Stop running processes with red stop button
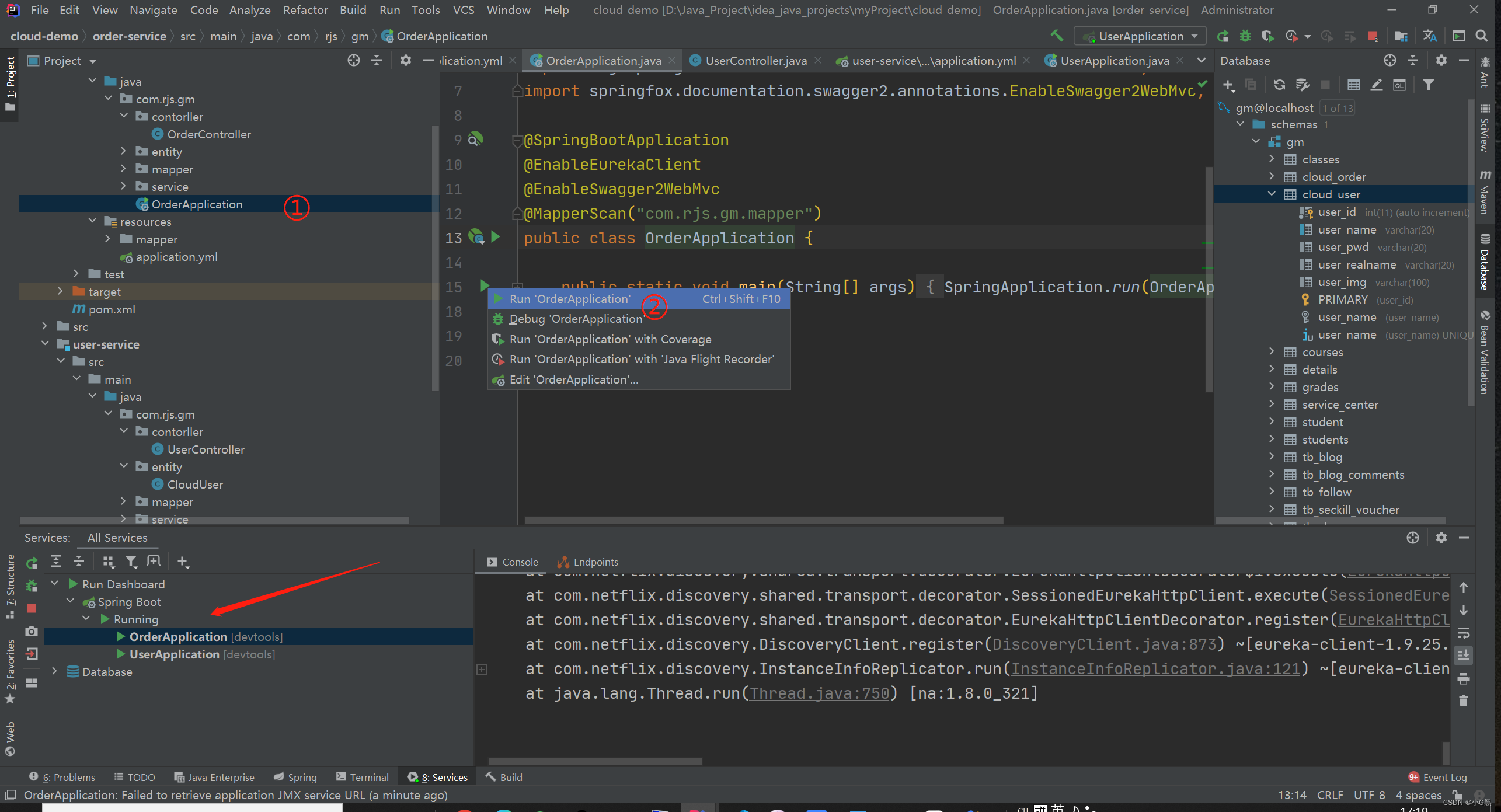This screenshot has width=1501, height=812. tap(1373, 36)
